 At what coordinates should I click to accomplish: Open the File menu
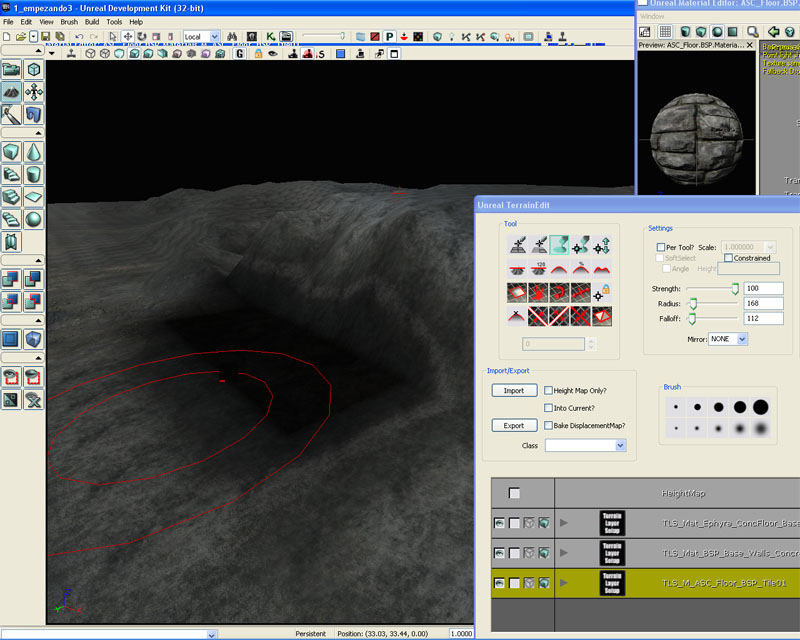(x=8, y=22)
